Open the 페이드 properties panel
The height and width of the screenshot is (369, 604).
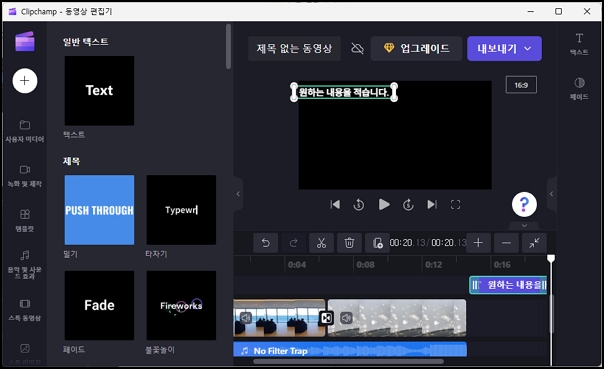579,89
